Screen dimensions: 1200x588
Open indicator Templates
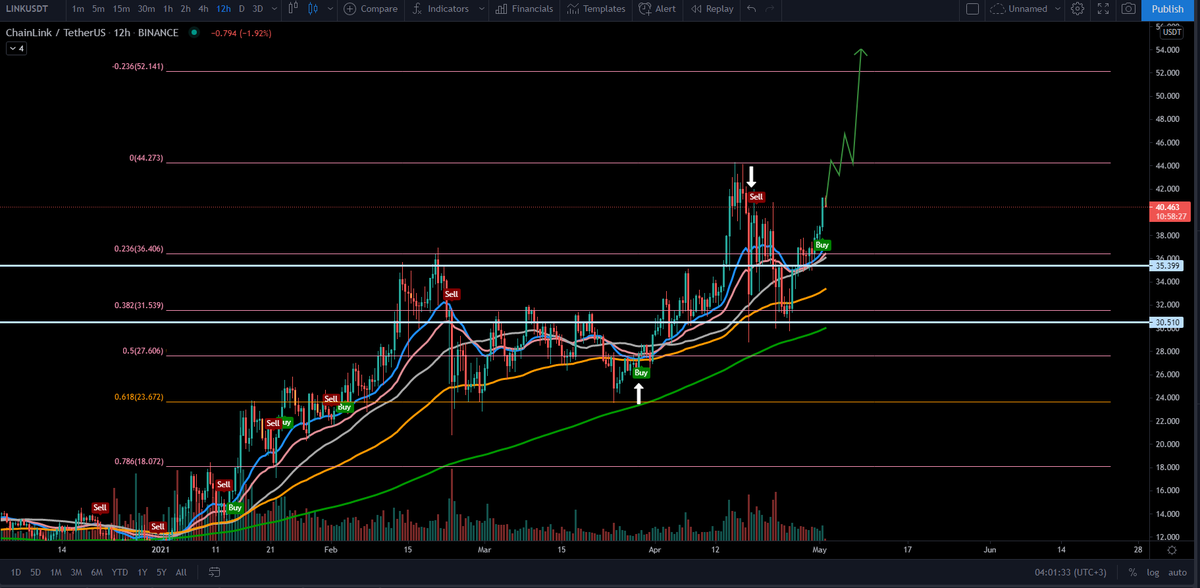tap(596, 9)
